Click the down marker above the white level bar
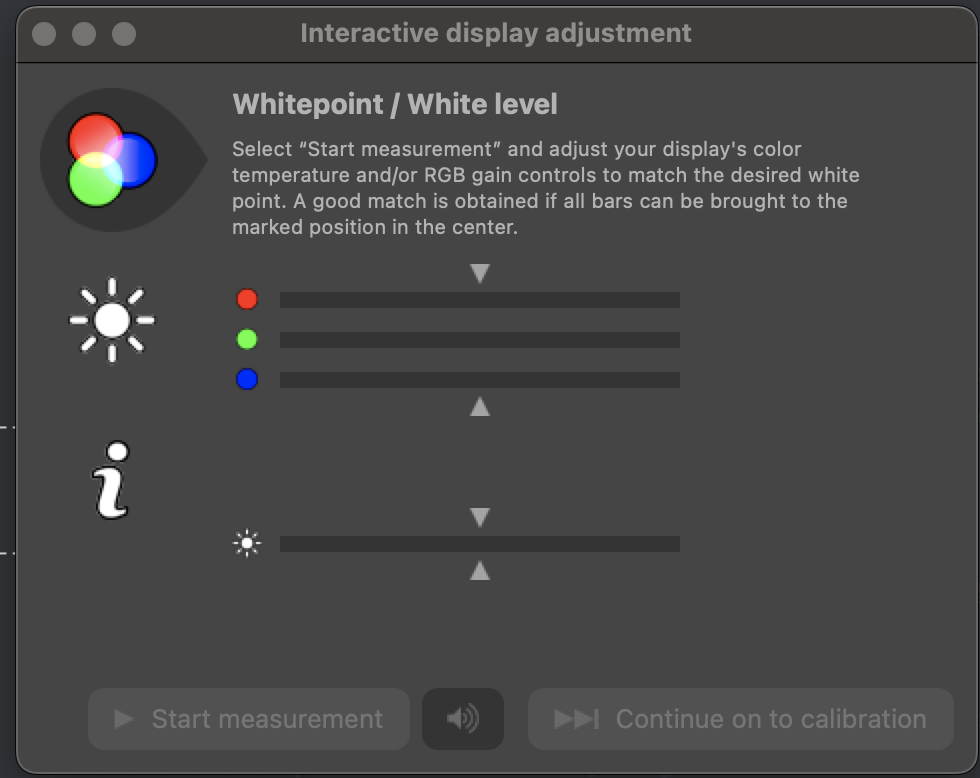980x778 pixels. coord(479,517)
